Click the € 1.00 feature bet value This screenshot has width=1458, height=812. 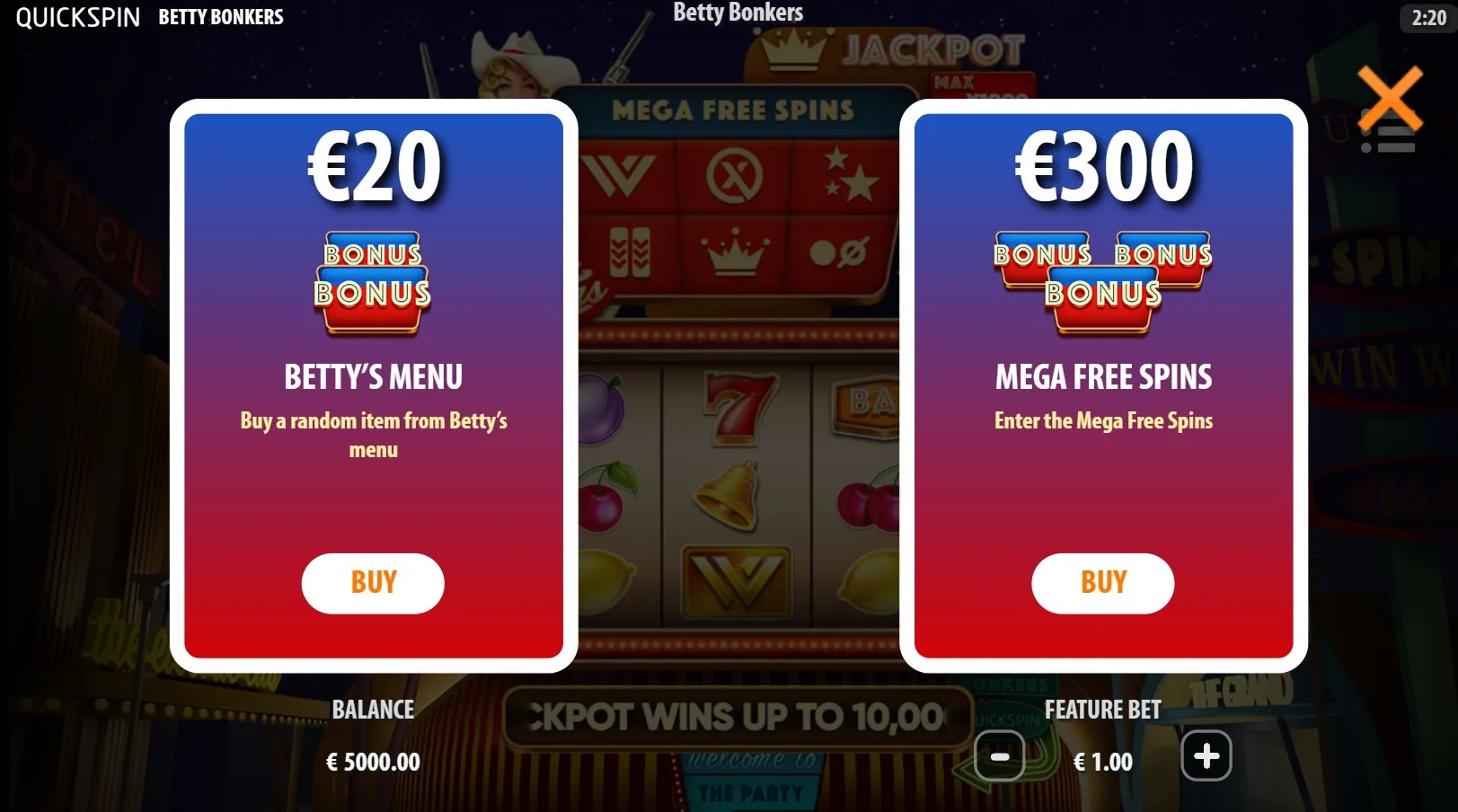click(x=1103, y=763)
